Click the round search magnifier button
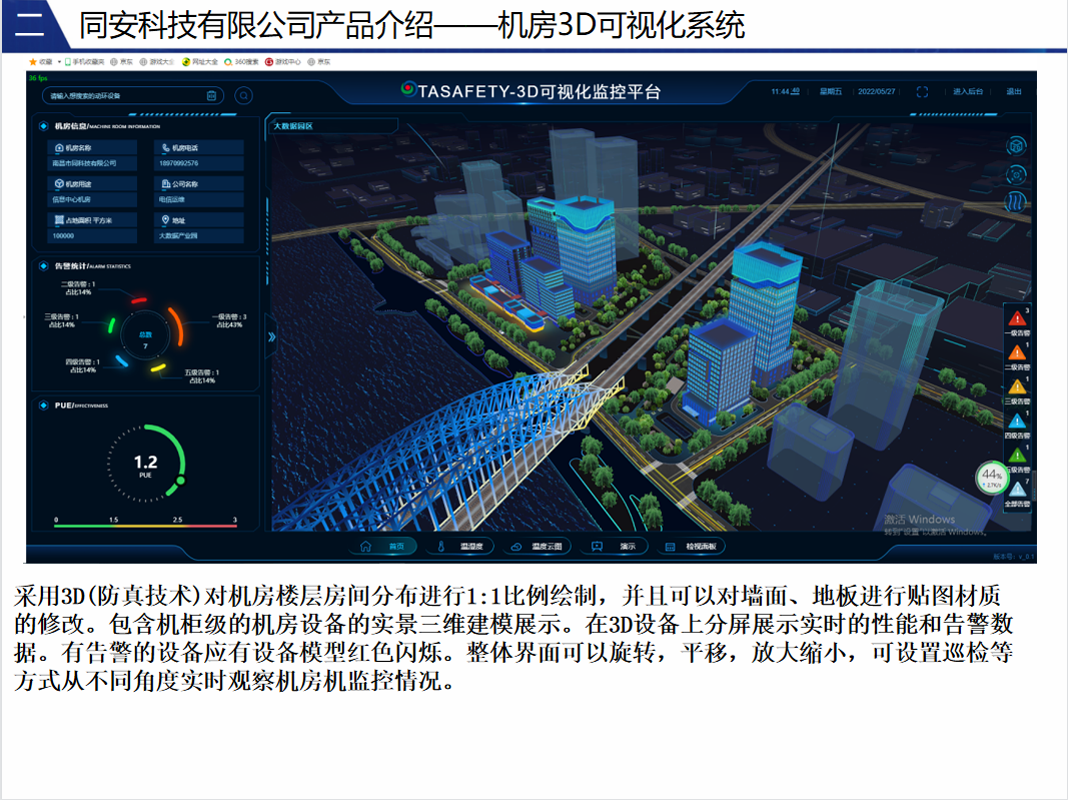 (244, 96)
